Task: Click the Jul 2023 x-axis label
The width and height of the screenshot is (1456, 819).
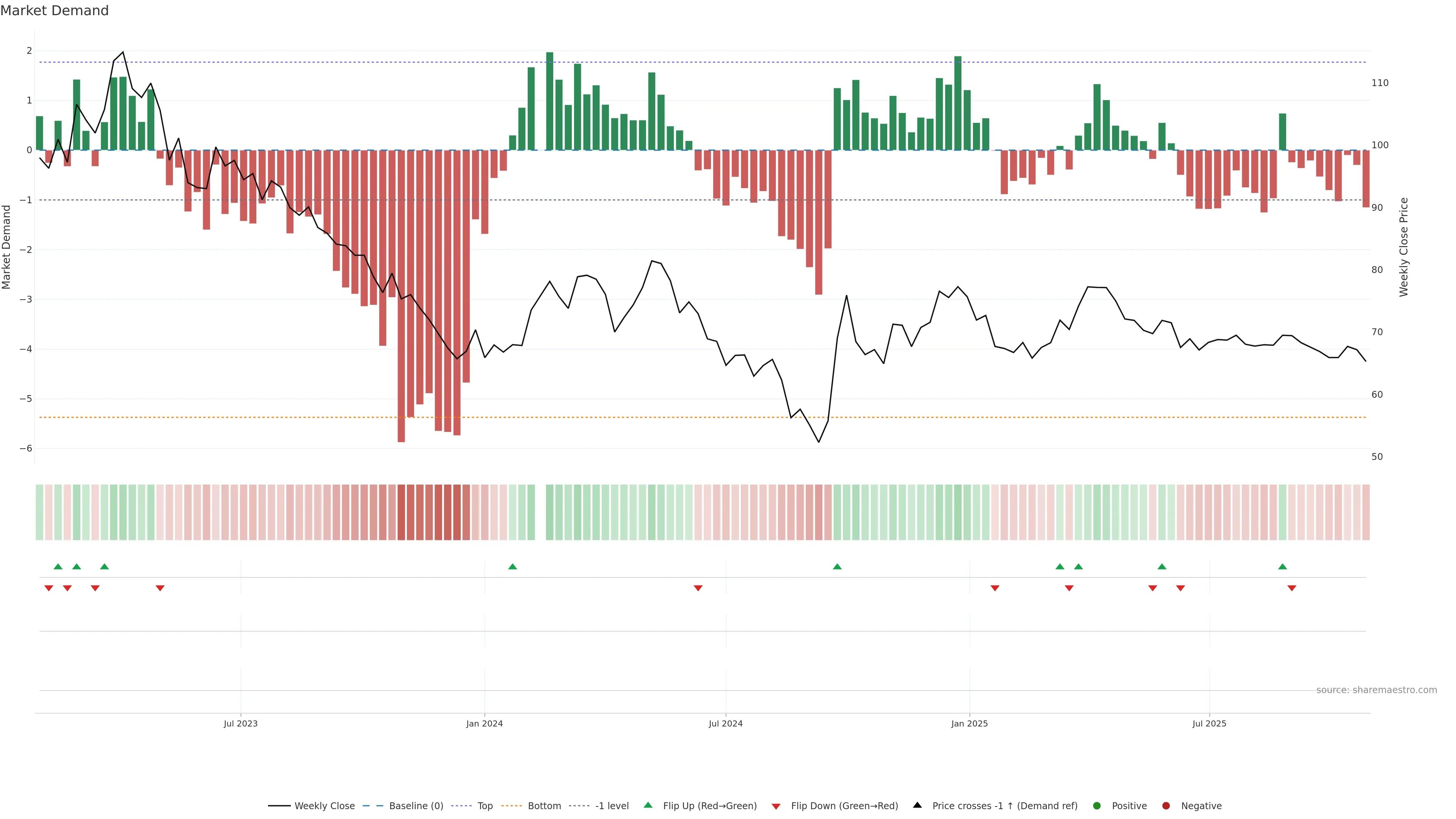Action: [x=240, y=723]
